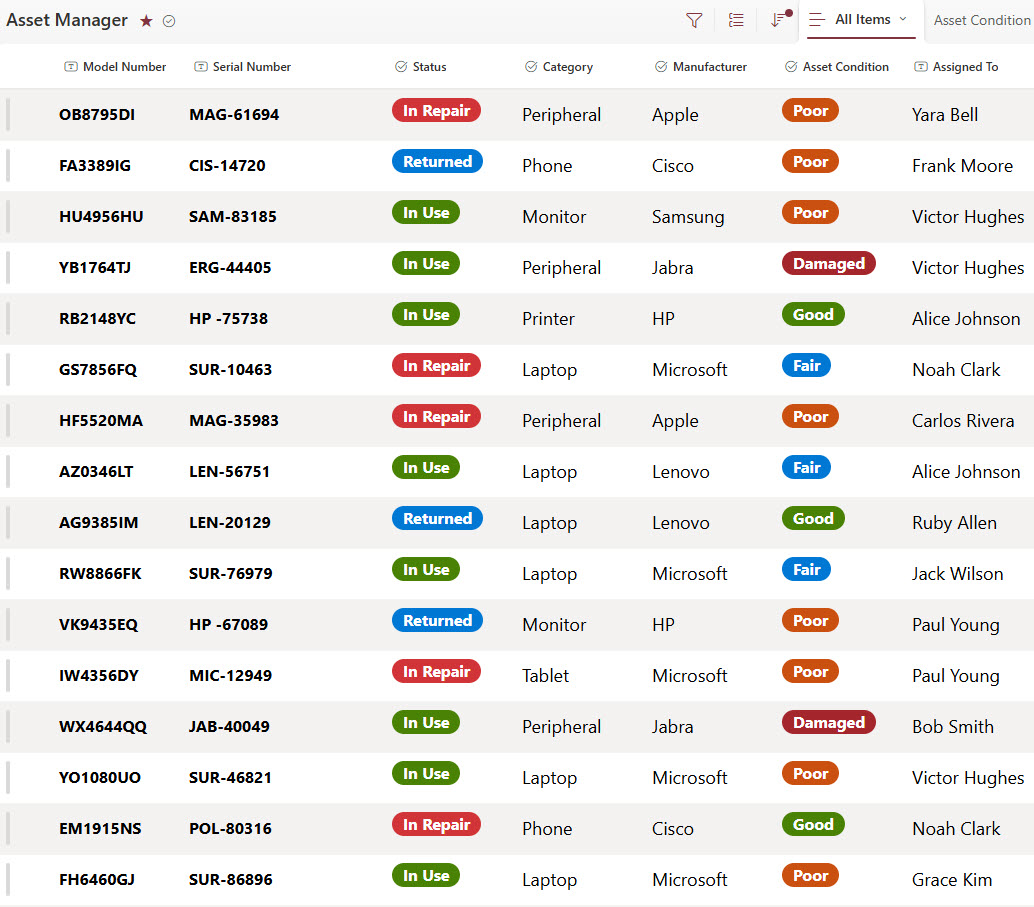
Task: Switch to the Asset Condition view tab
Action: point(981,20)
